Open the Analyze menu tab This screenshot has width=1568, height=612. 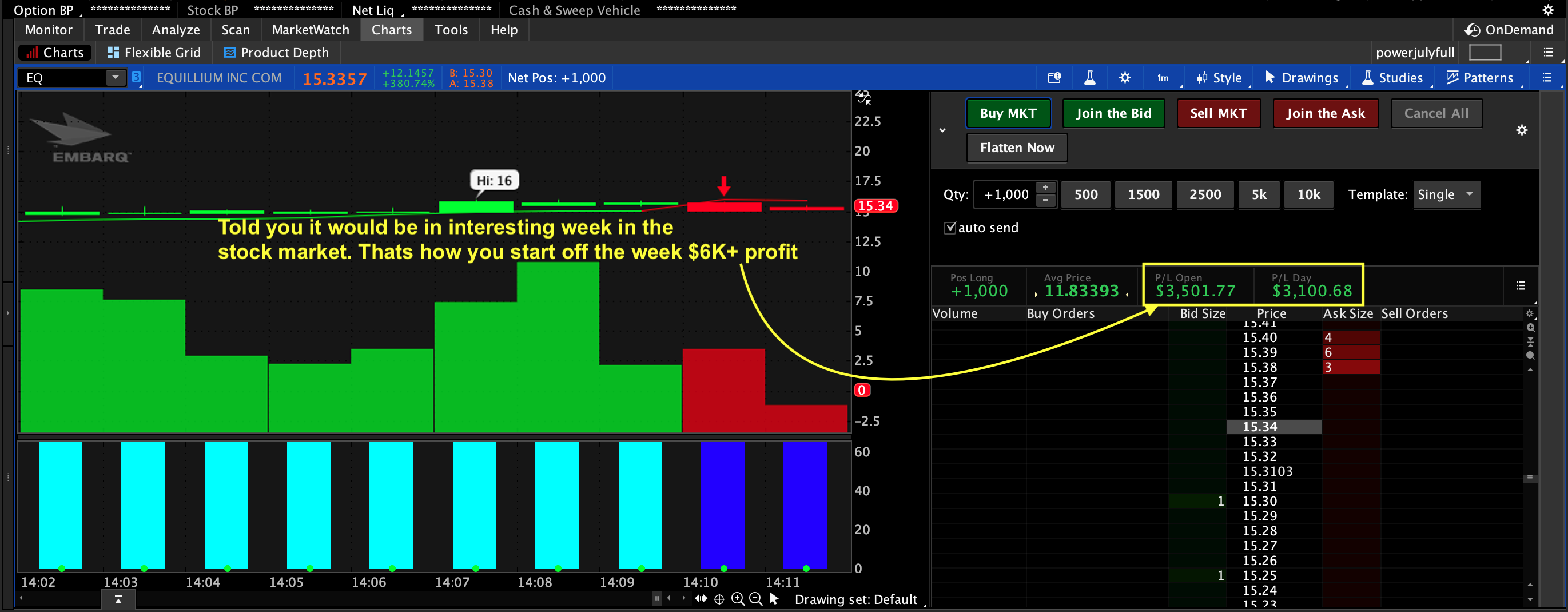tap(176, 30)
